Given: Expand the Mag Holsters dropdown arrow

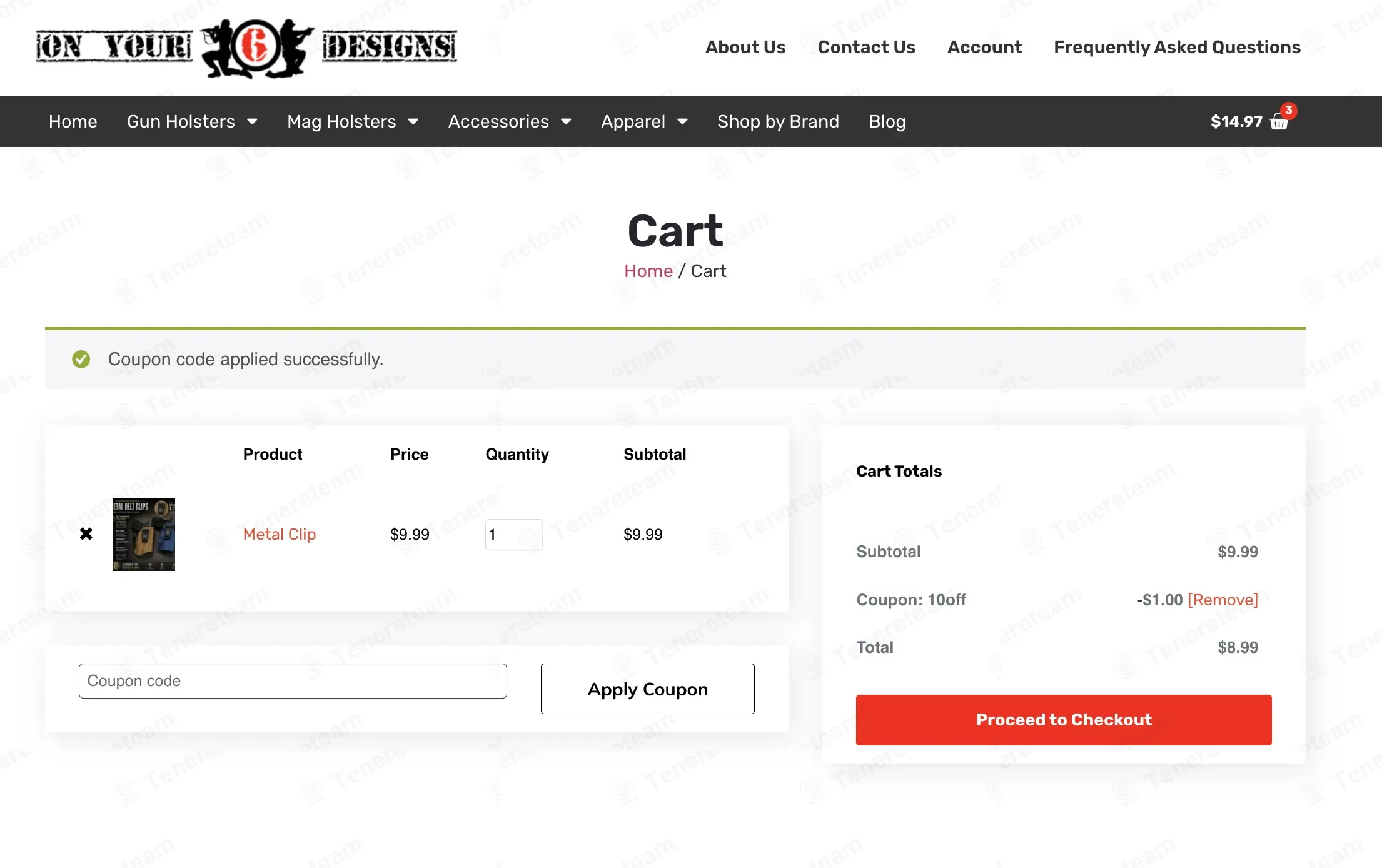Looking at the screenshot, I should point(413,122).
